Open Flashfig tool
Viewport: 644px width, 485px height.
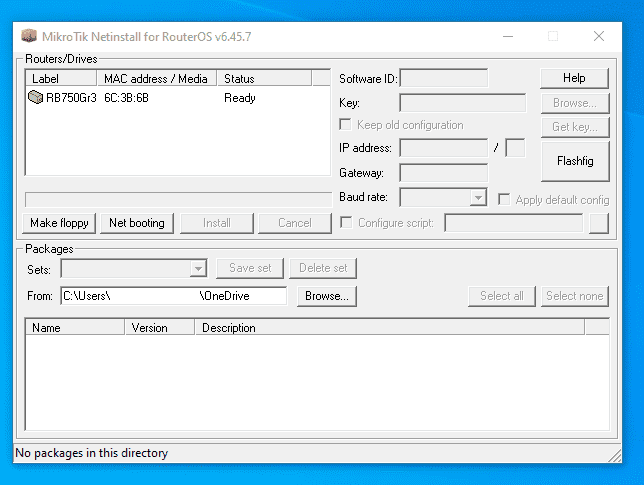coord(574,160)
